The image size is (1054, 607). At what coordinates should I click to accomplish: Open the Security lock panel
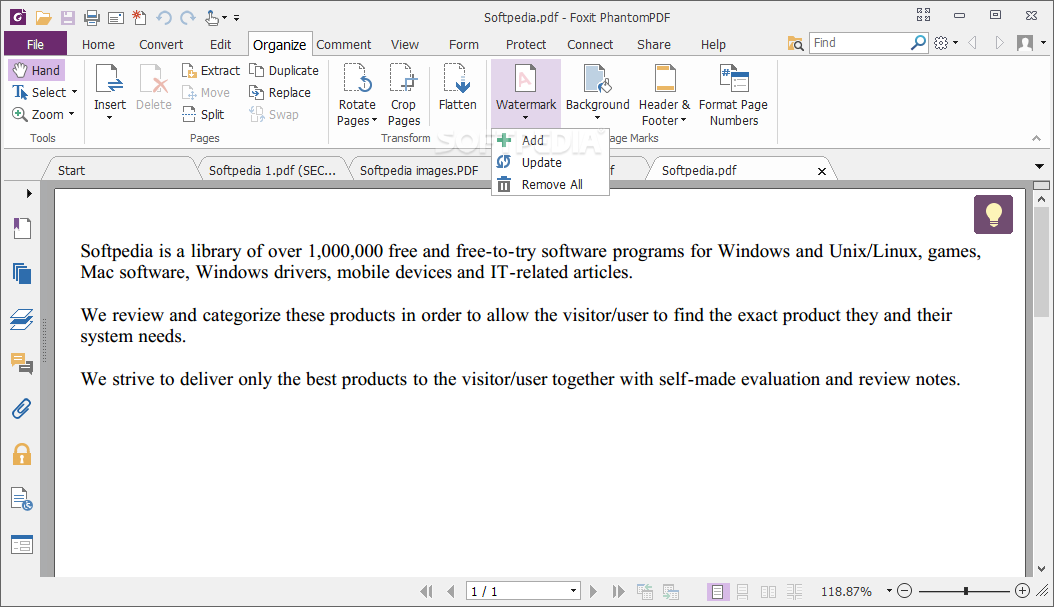22,454
